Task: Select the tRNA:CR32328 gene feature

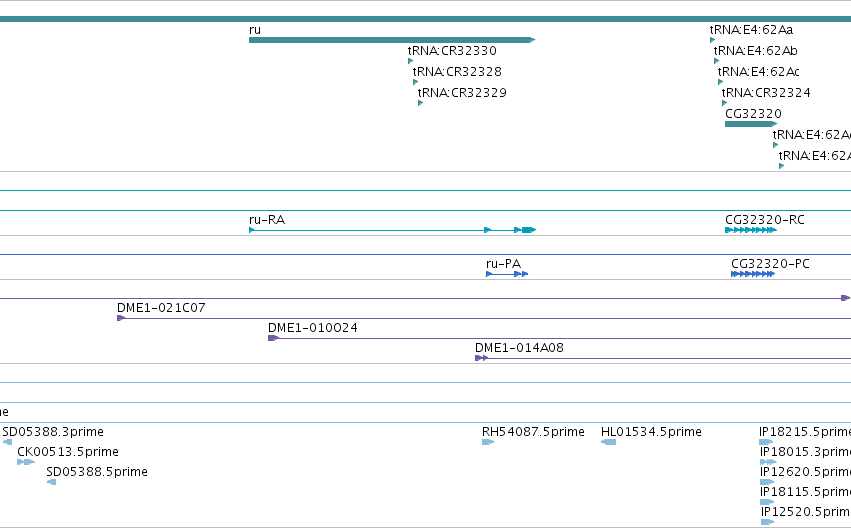Action: click(415, 82)
